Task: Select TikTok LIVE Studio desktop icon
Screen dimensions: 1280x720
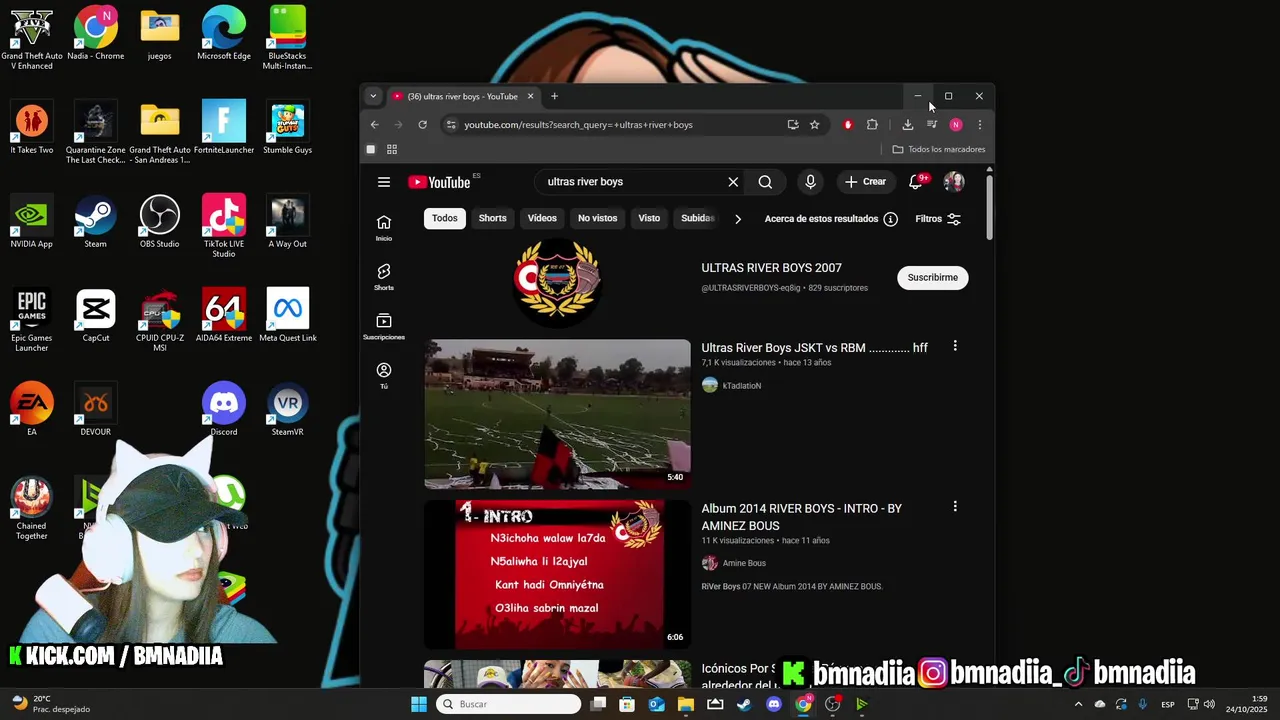Action: (224, 227)
